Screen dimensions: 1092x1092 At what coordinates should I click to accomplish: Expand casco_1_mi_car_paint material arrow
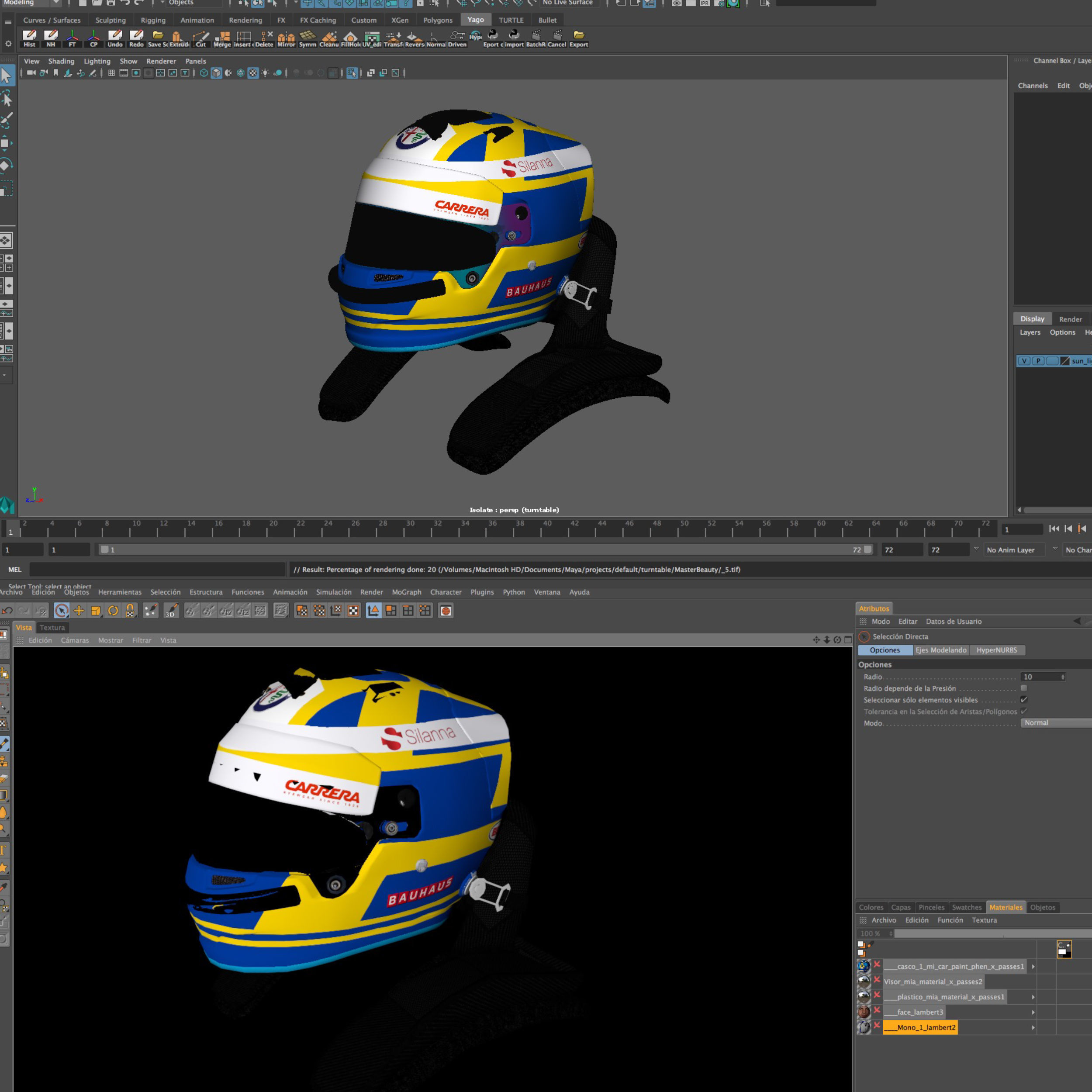[x=1033, y=967]
